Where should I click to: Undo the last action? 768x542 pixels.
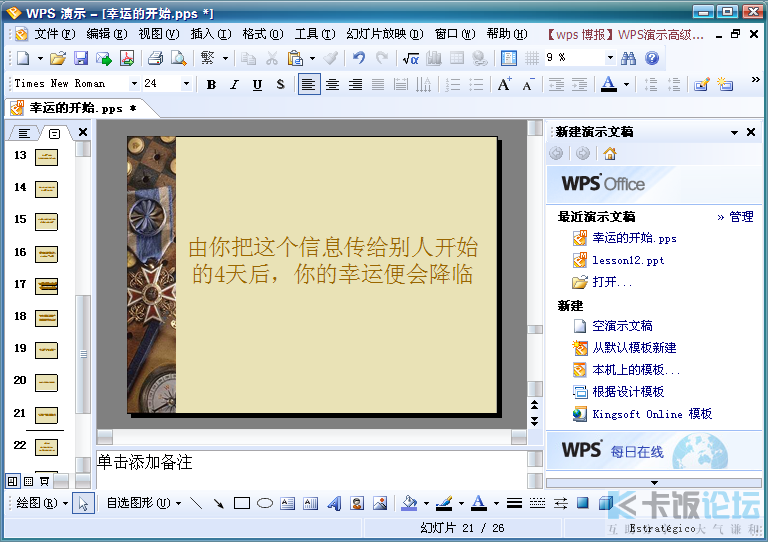coord(359,58)
